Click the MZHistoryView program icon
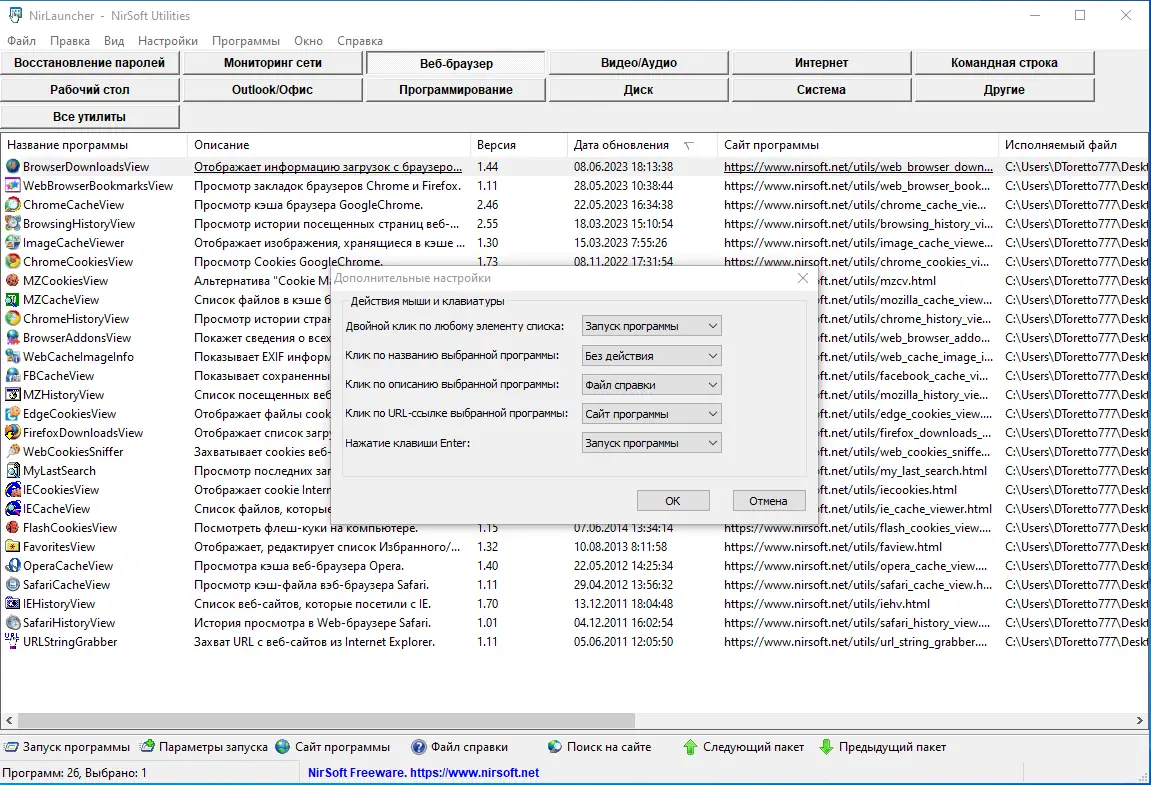Image resolution: width=1151 pixels, height=785 pixels. coord(12,395)
